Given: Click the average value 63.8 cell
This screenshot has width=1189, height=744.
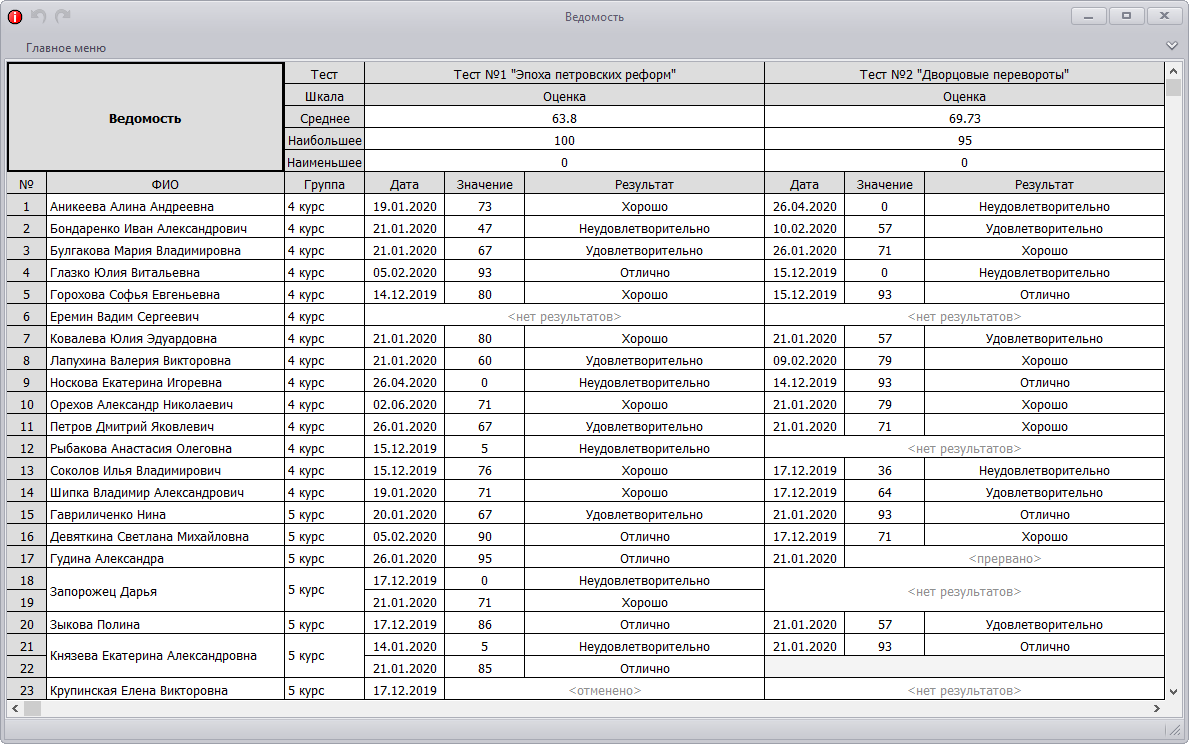Looking at the screenshot, I should (x=564, y=118).
